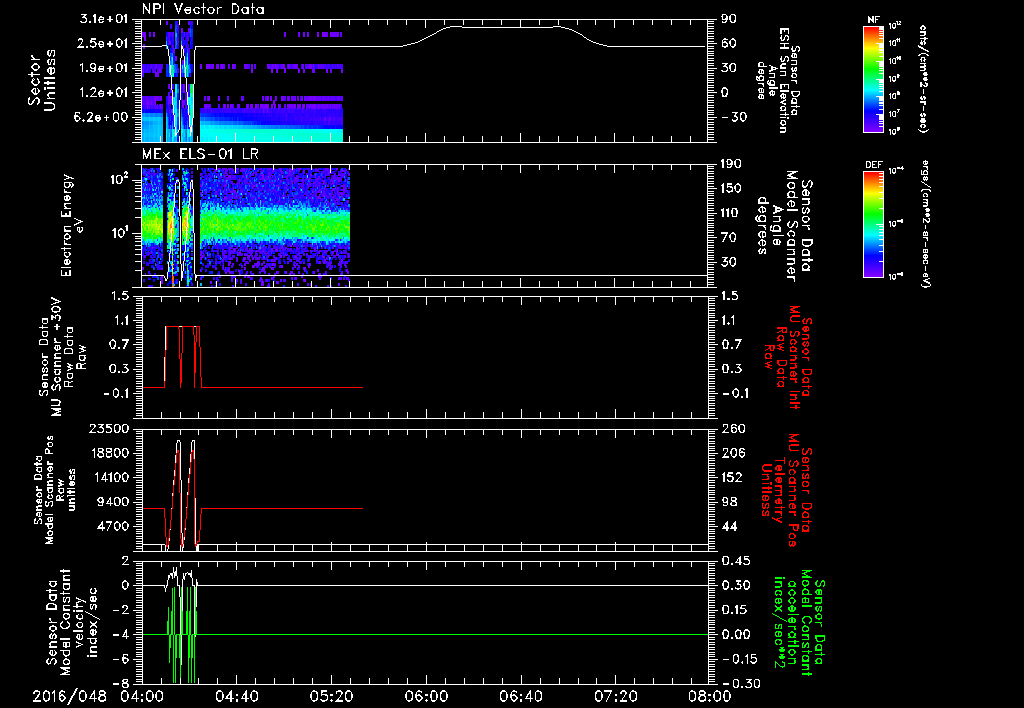Click the 'Electron Energy eV' axis label
The width and height of the screenshot is (1024, 708).
click(73, 225)
